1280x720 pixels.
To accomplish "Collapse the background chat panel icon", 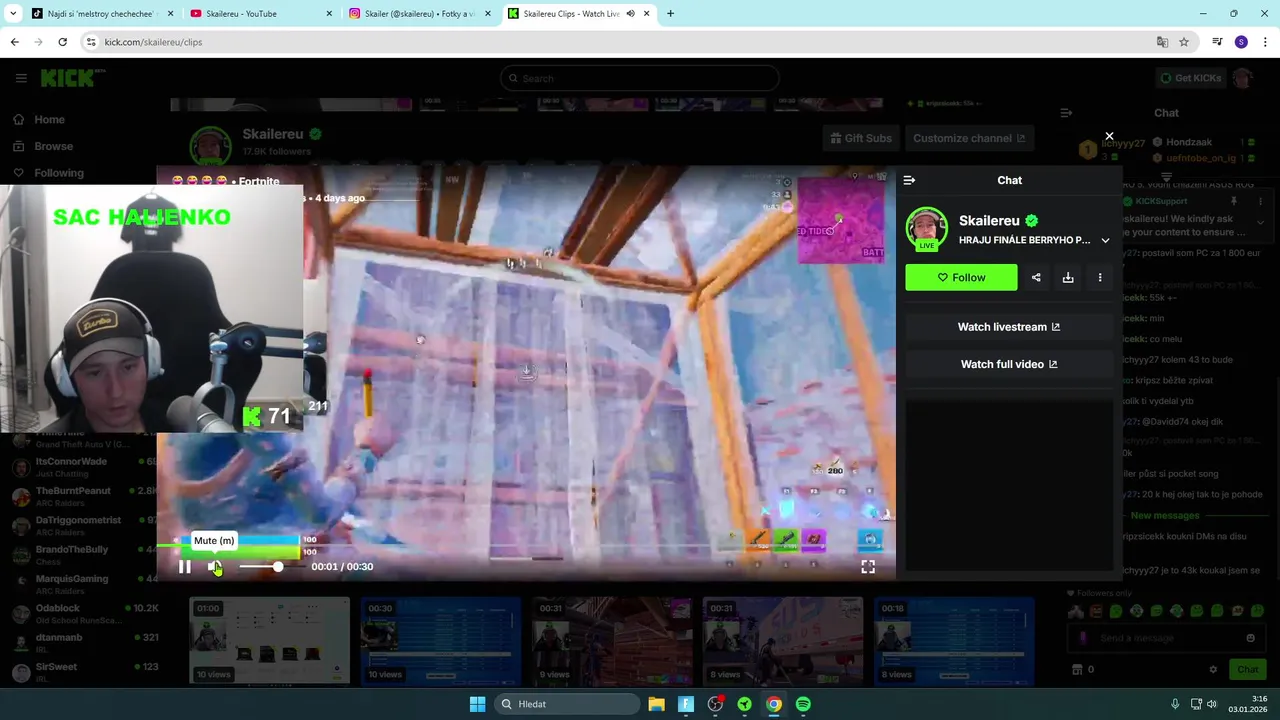I will click(x=1066, y=113).
